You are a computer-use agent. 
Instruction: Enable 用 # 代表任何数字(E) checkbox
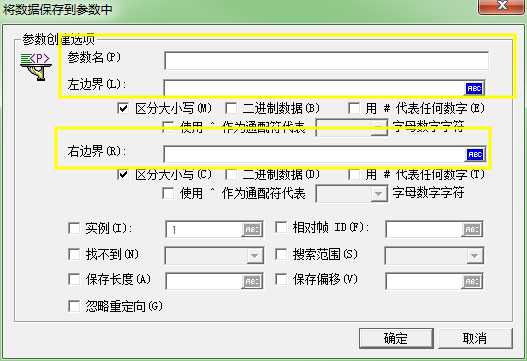tap(354, 108)
